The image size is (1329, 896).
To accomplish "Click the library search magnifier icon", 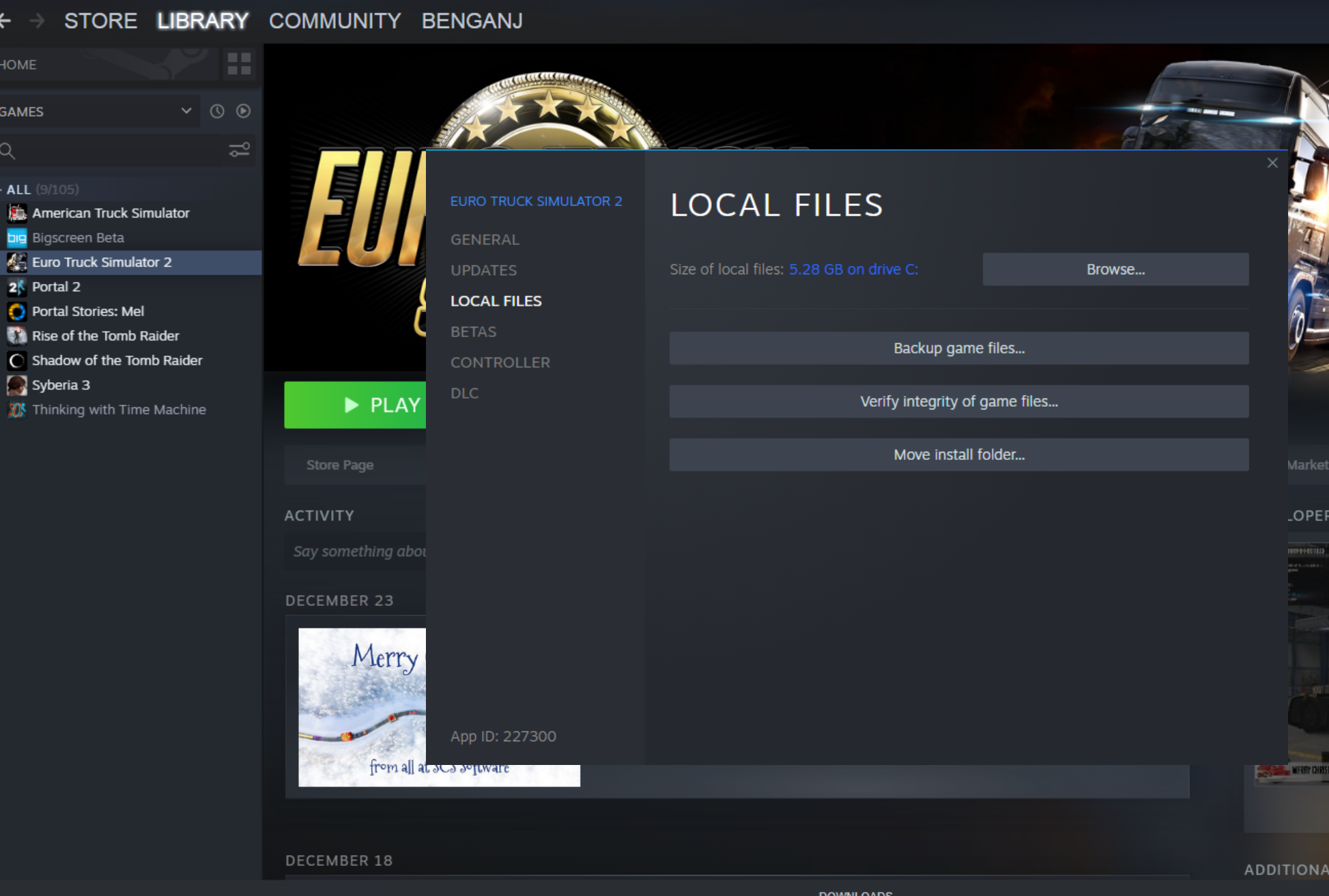I will 8,151.
